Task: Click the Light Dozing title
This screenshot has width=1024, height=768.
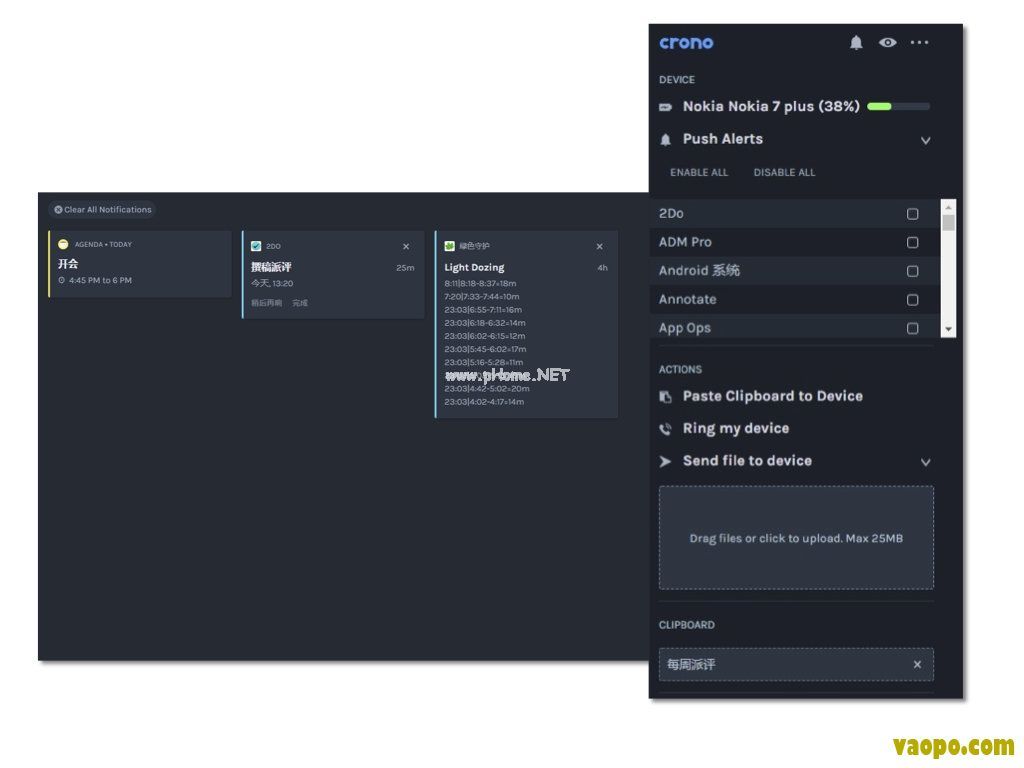Action: pos(474,268)
